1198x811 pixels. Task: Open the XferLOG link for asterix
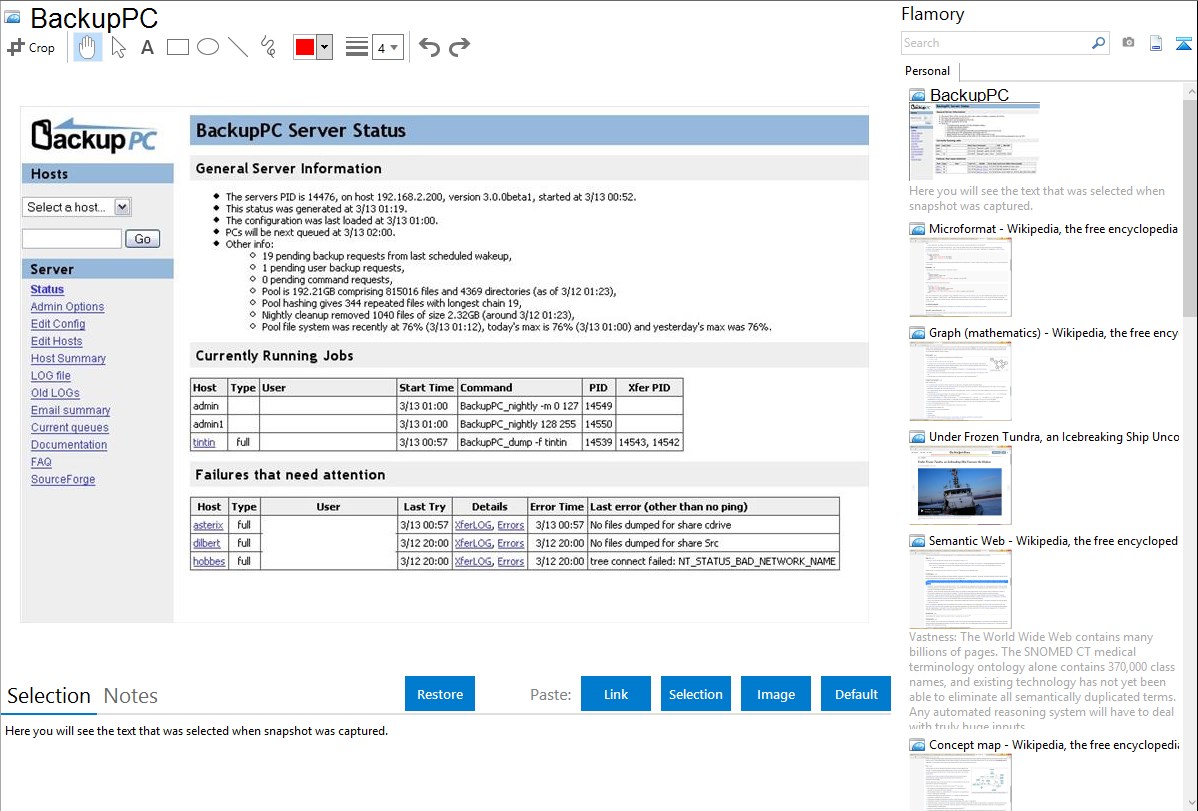pyautogui.click(x=473, y=525)
